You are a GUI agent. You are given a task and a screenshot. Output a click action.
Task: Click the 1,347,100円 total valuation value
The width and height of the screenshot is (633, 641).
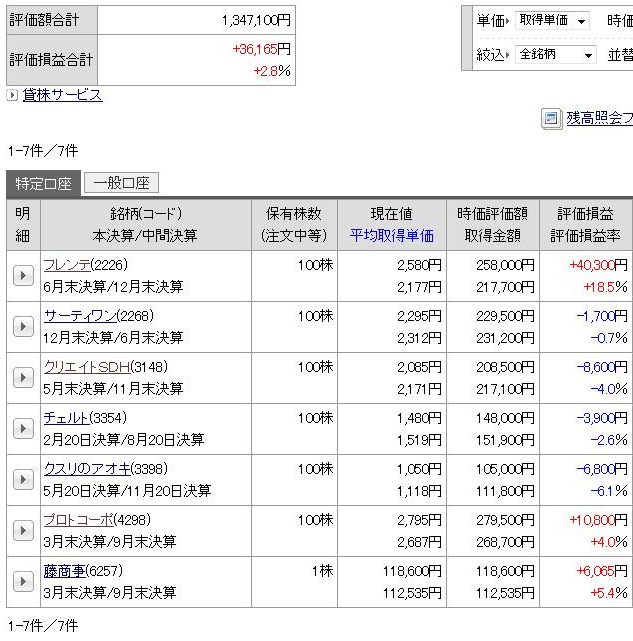(256, 20)
